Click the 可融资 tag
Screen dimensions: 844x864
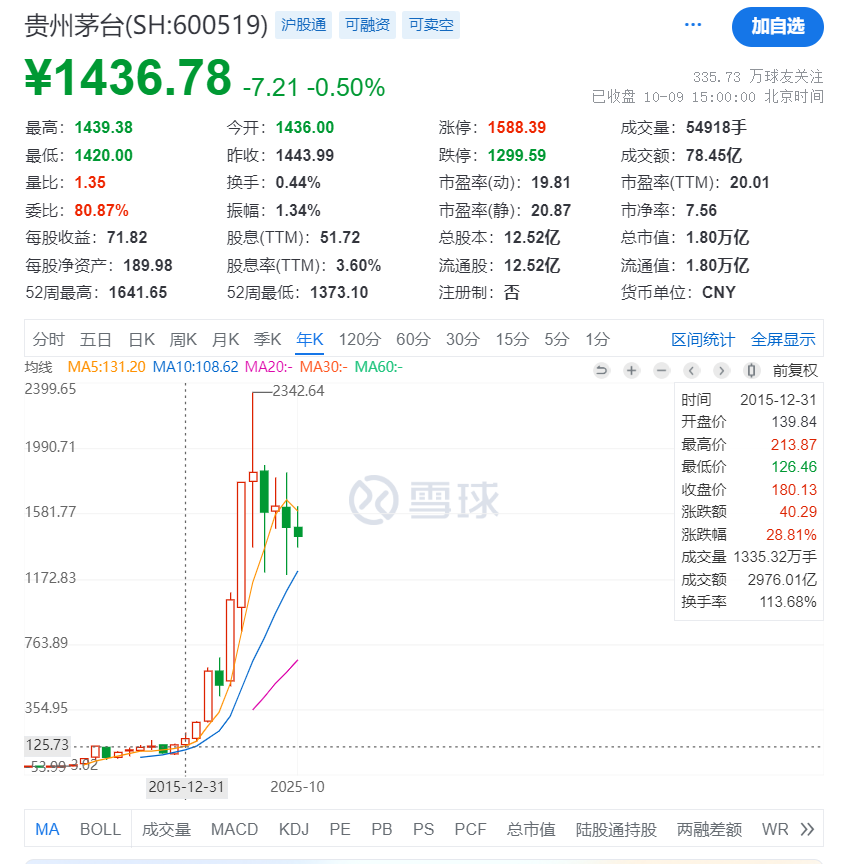[367, 25]
